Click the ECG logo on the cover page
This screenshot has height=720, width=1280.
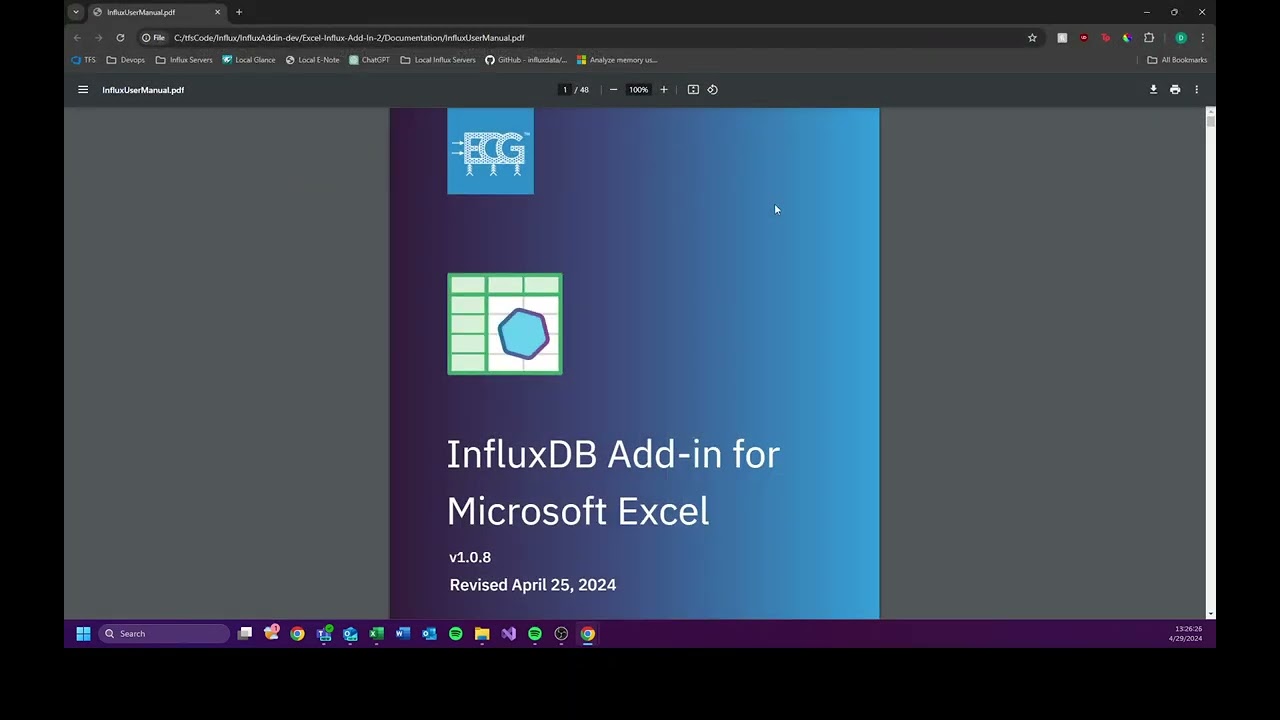tap(490, 151)
